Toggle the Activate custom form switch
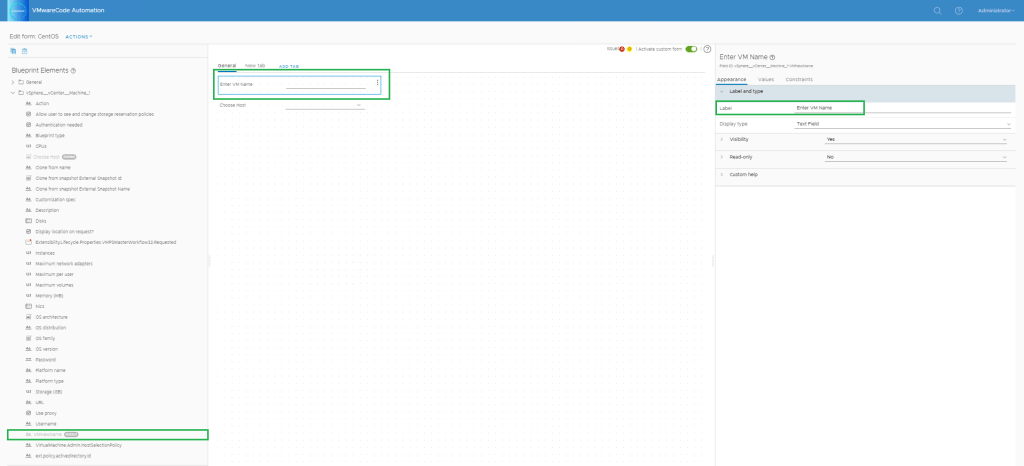1024x466 pixels. point(691,49)
